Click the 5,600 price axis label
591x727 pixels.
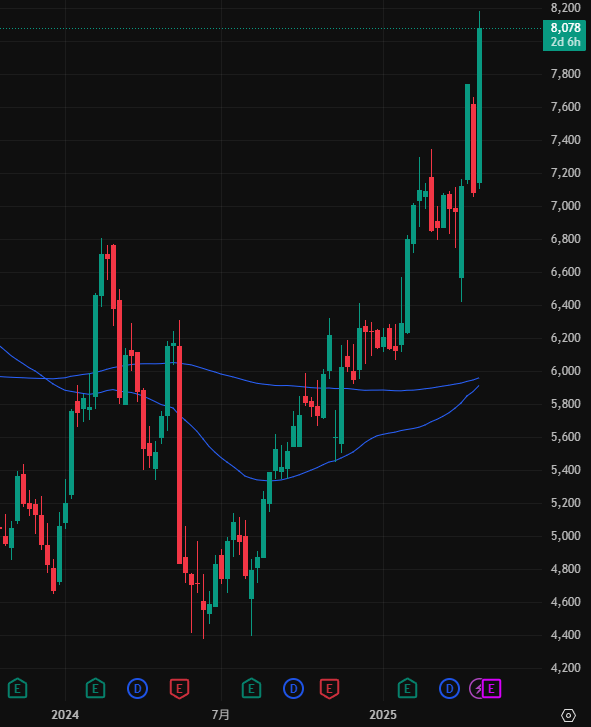566,437
